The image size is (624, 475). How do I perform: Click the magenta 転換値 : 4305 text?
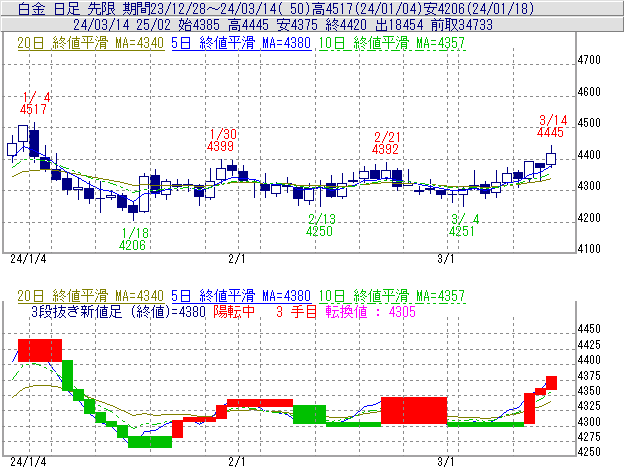click(x=370, y=311)
